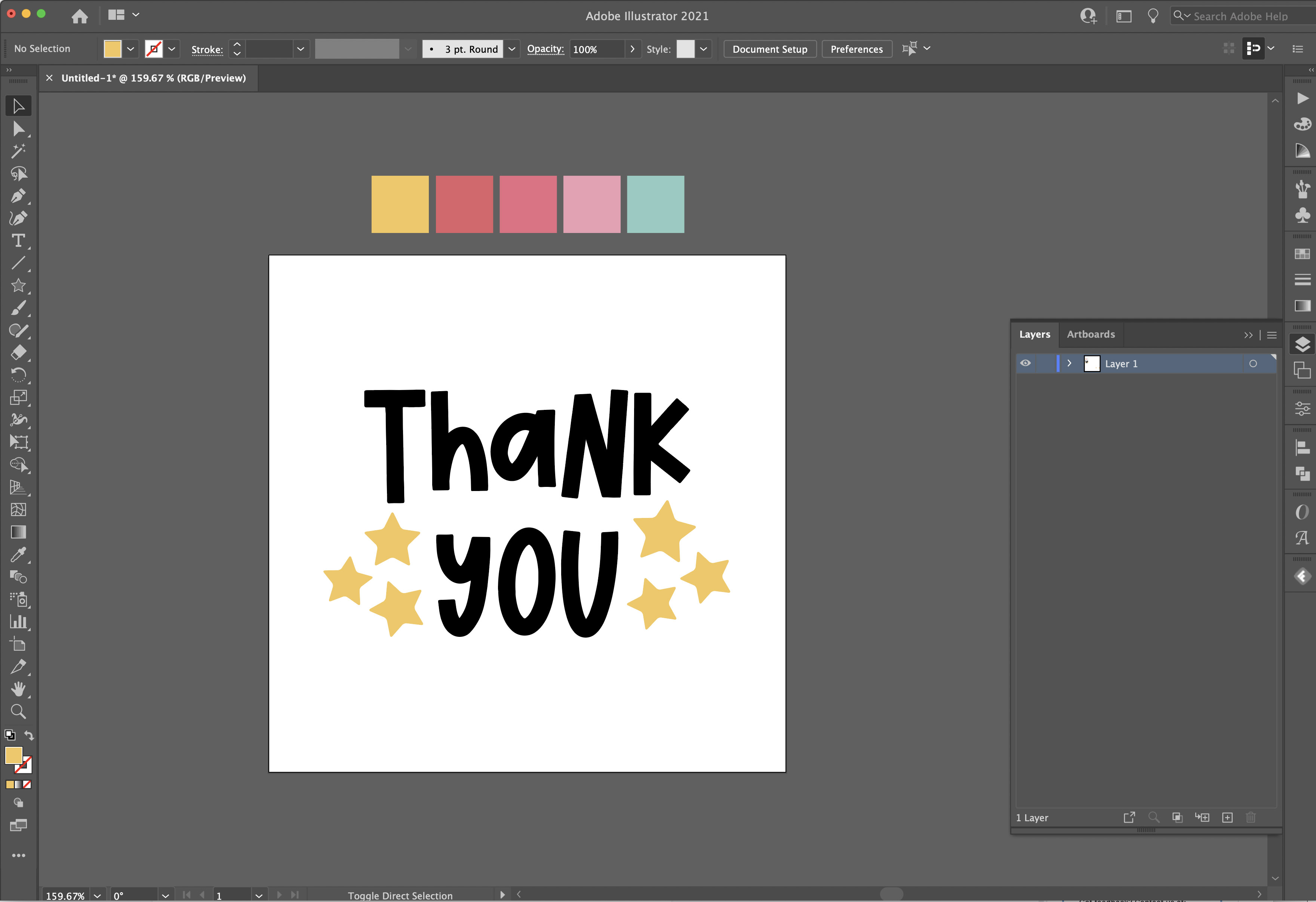Toggle visibility of Layer 1

(x=1026, y=363)
